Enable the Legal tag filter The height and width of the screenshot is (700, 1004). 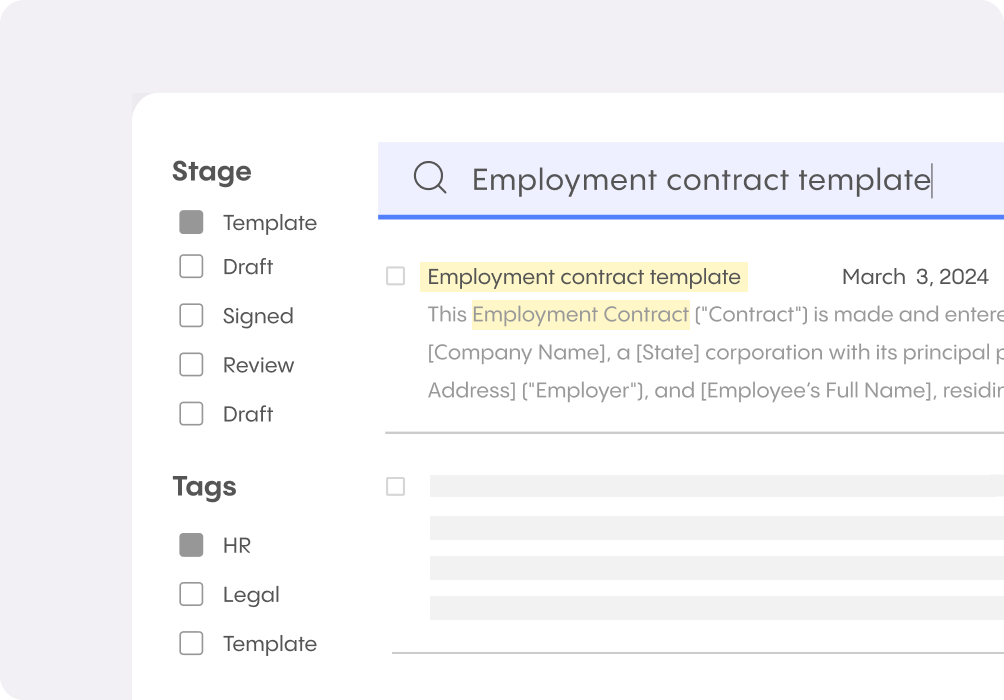[191, 594]
